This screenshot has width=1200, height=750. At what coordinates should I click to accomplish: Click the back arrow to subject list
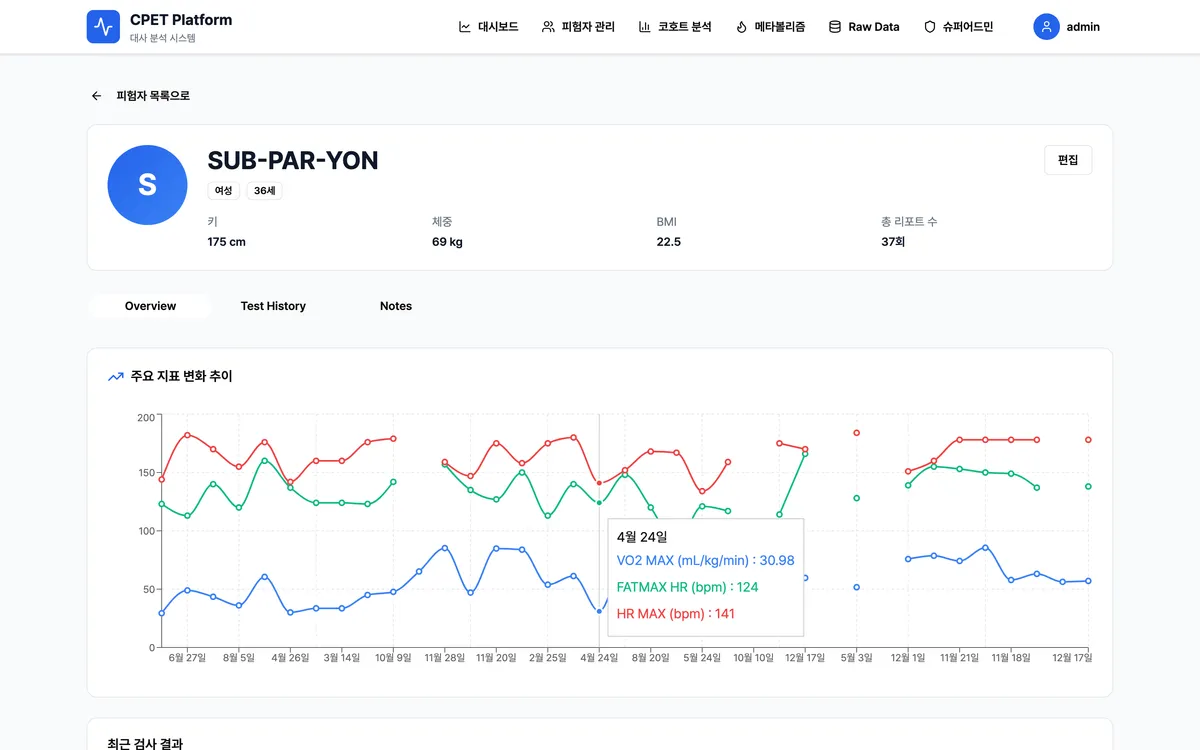point(96,95)
